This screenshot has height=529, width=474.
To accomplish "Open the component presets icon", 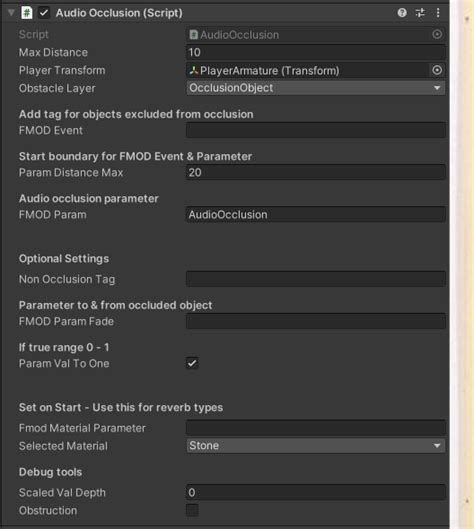I will pyautogui.click(x=420, y=13).
